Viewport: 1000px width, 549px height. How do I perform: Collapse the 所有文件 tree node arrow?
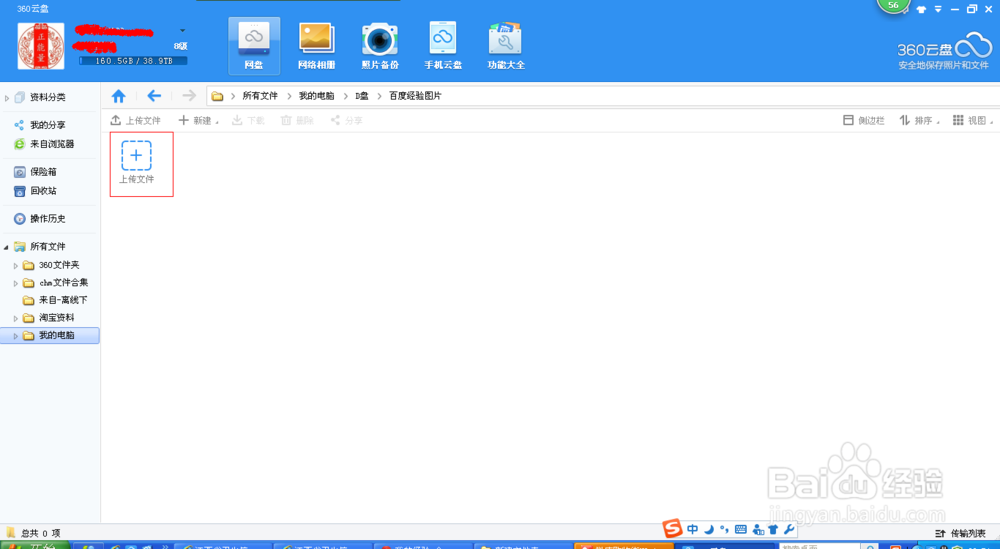(7, 247)
